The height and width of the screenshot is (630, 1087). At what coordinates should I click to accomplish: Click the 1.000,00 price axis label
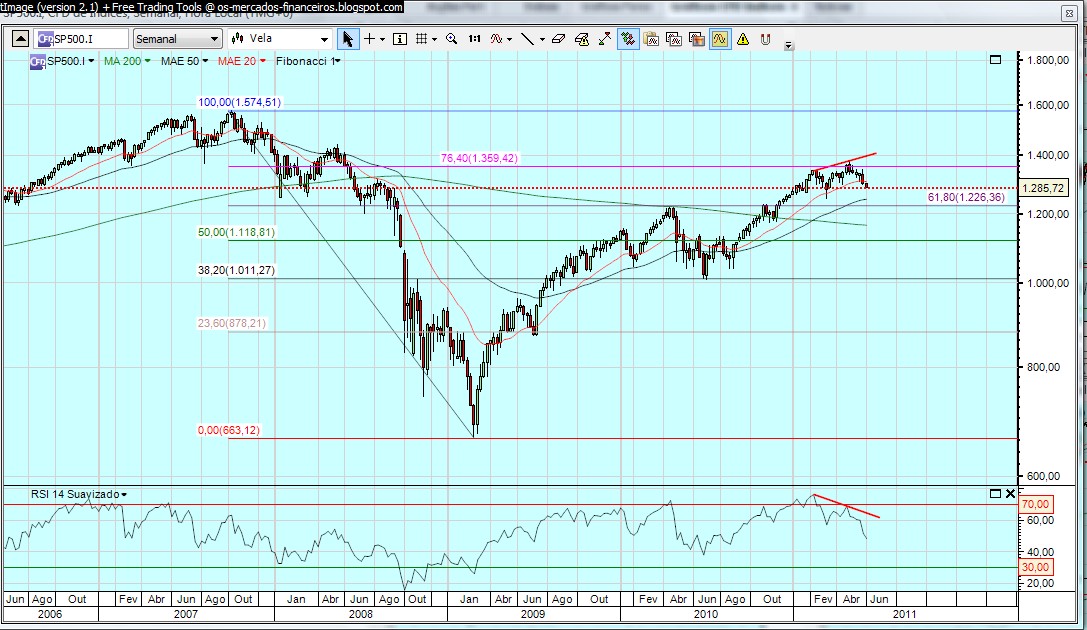[x=1047, y=283]
